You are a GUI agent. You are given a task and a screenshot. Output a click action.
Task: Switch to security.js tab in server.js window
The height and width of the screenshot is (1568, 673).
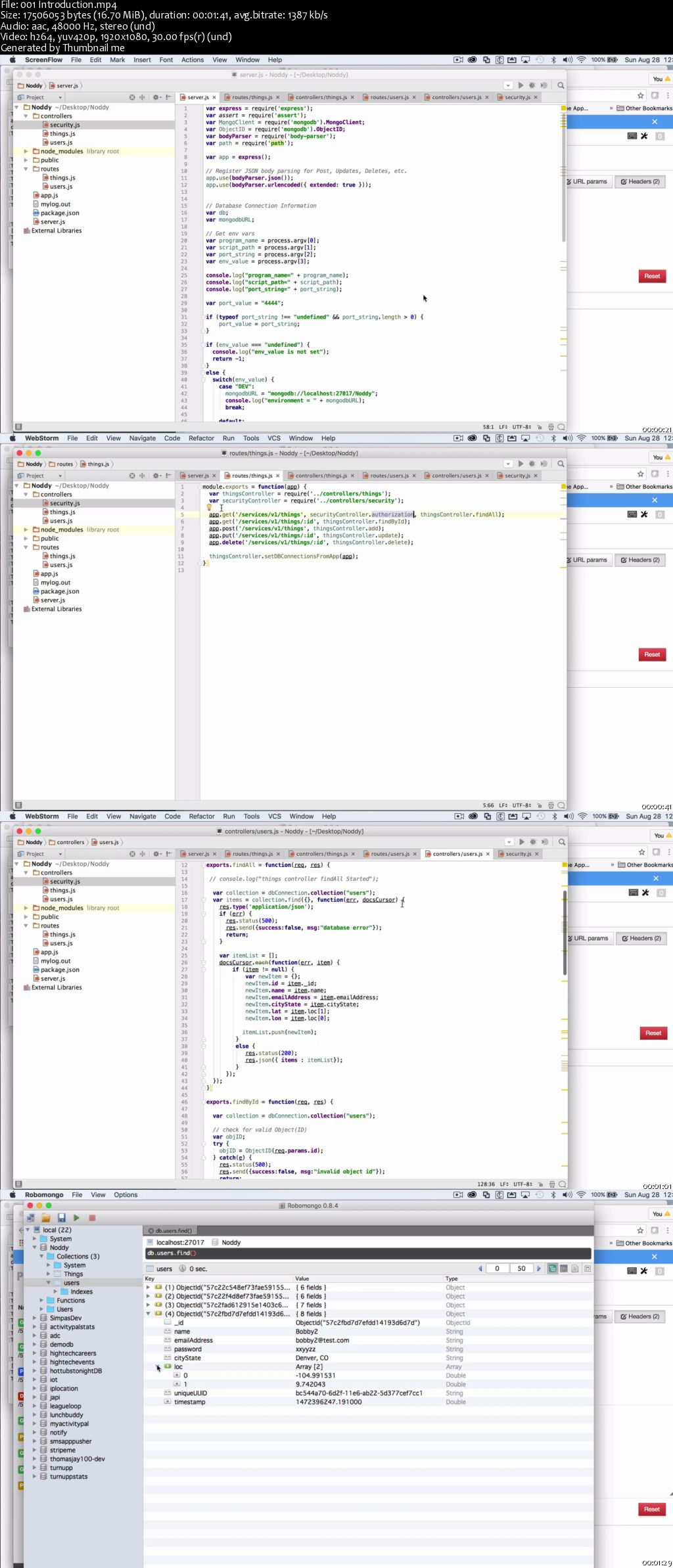pos(518,97)
